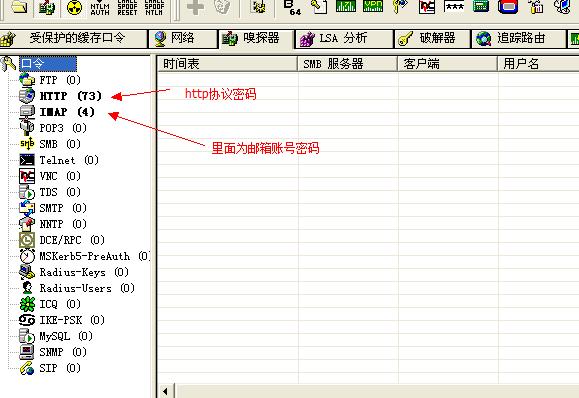The image size is (579, 398).
Task: Select the 嗅探器 tab
Action: click(257, 39)
